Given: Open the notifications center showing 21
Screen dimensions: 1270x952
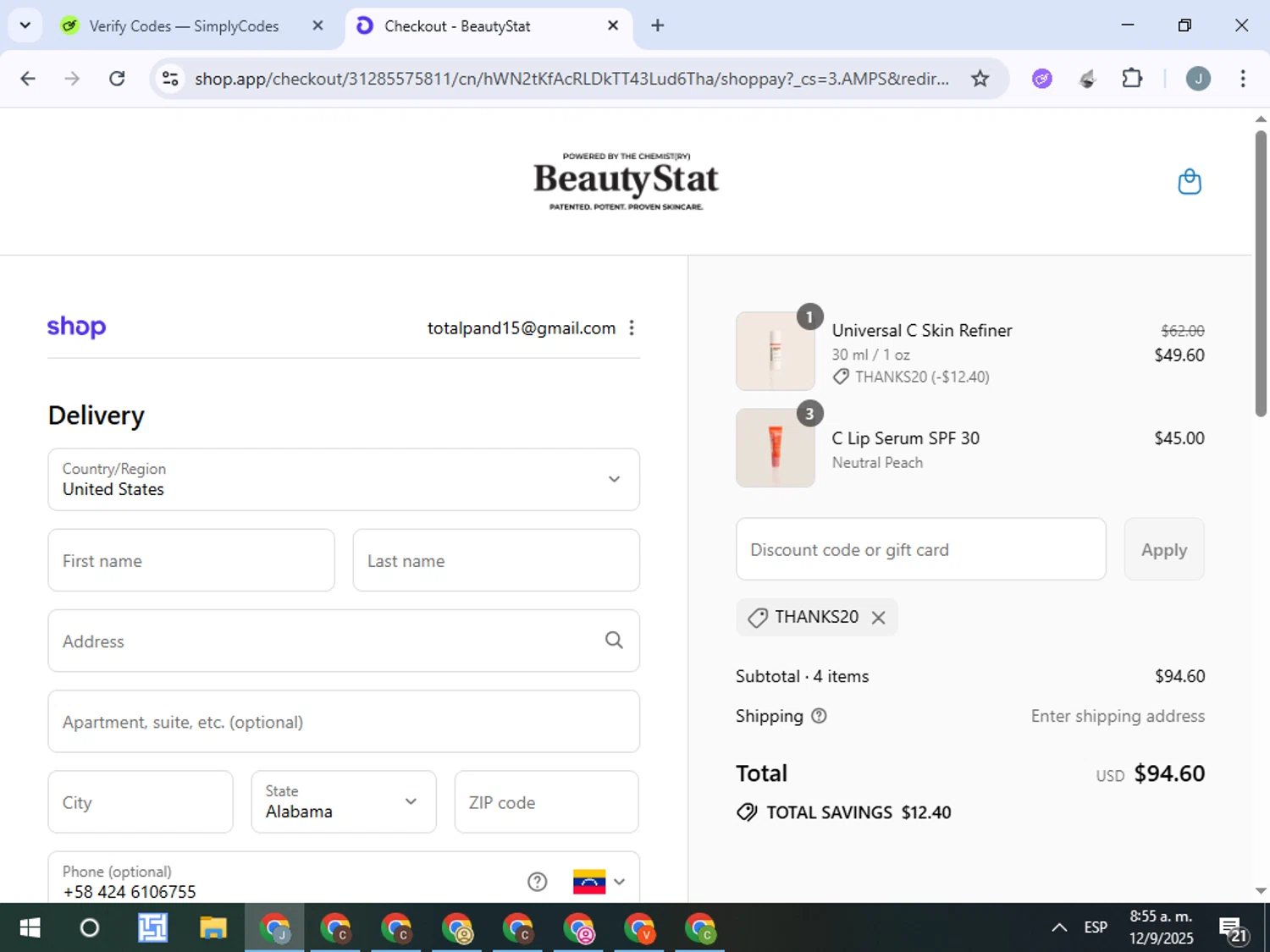Looking at the screenshot, I should click(x=1234, y=929).
